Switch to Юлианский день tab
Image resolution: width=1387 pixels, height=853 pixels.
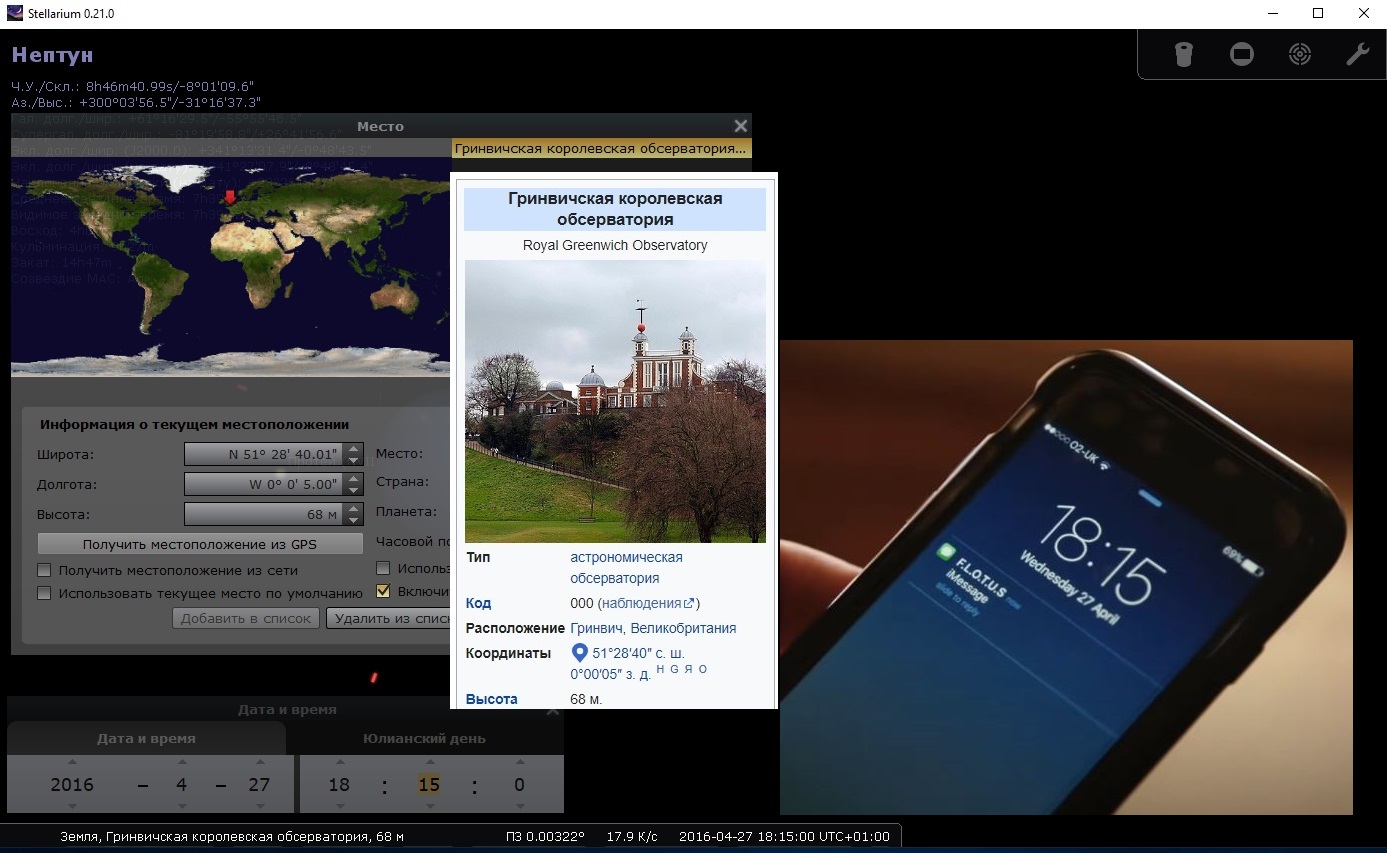point(424,739)
